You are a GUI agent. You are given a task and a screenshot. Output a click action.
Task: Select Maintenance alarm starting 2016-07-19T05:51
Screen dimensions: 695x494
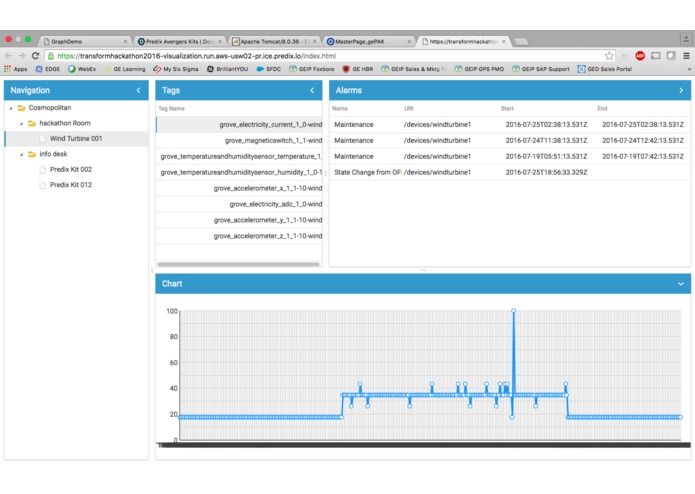(510, 157)
